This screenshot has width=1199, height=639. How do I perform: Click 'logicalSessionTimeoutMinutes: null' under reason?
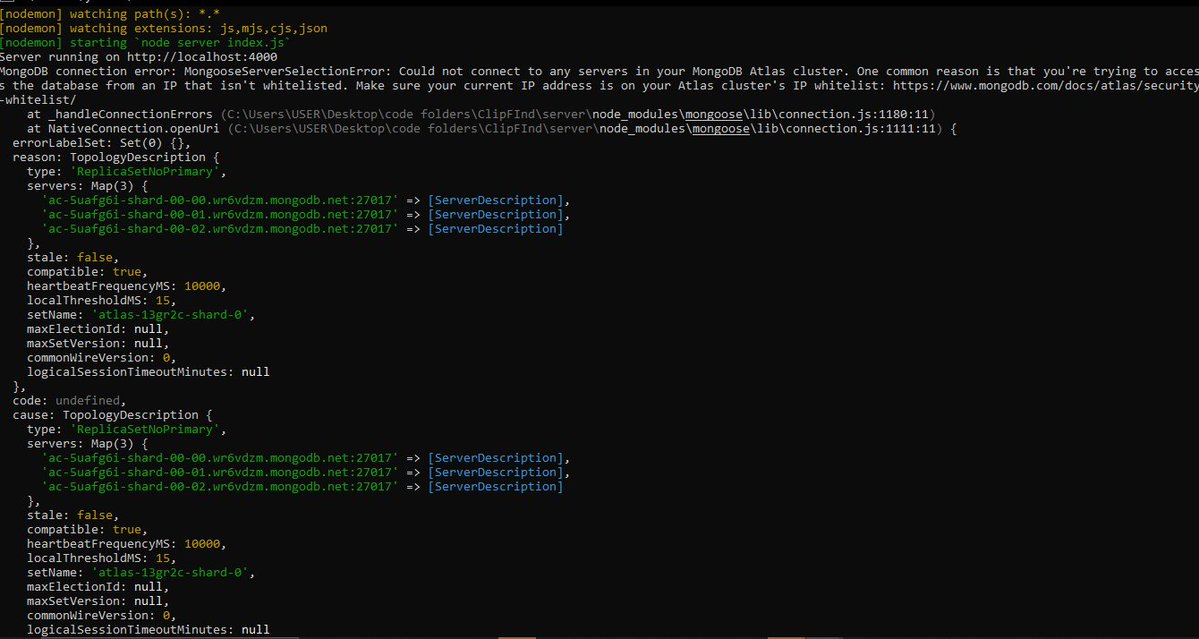tap(148, 372)
